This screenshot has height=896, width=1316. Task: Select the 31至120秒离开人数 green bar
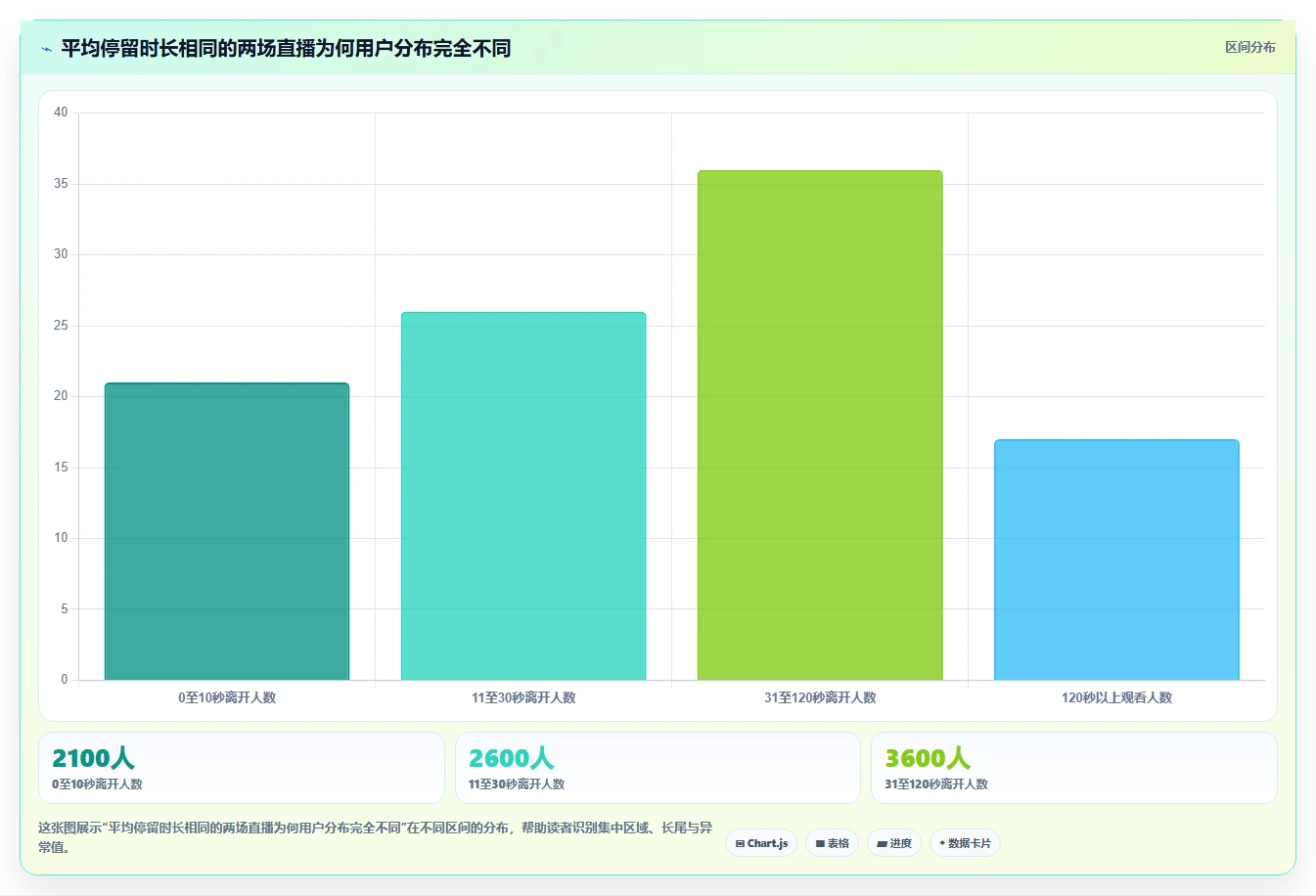point(820,426)
